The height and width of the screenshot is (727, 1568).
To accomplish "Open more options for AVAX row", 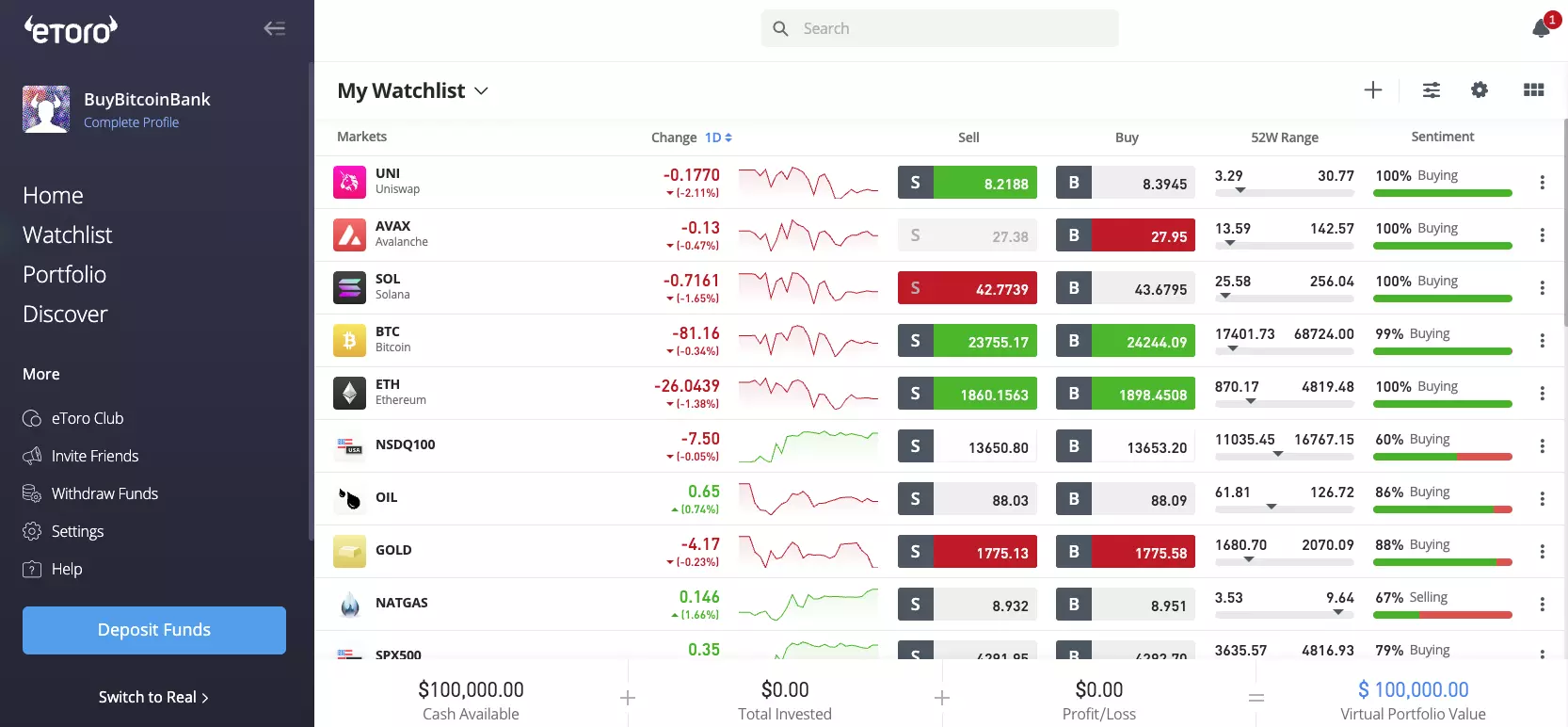I will 1542,234.
